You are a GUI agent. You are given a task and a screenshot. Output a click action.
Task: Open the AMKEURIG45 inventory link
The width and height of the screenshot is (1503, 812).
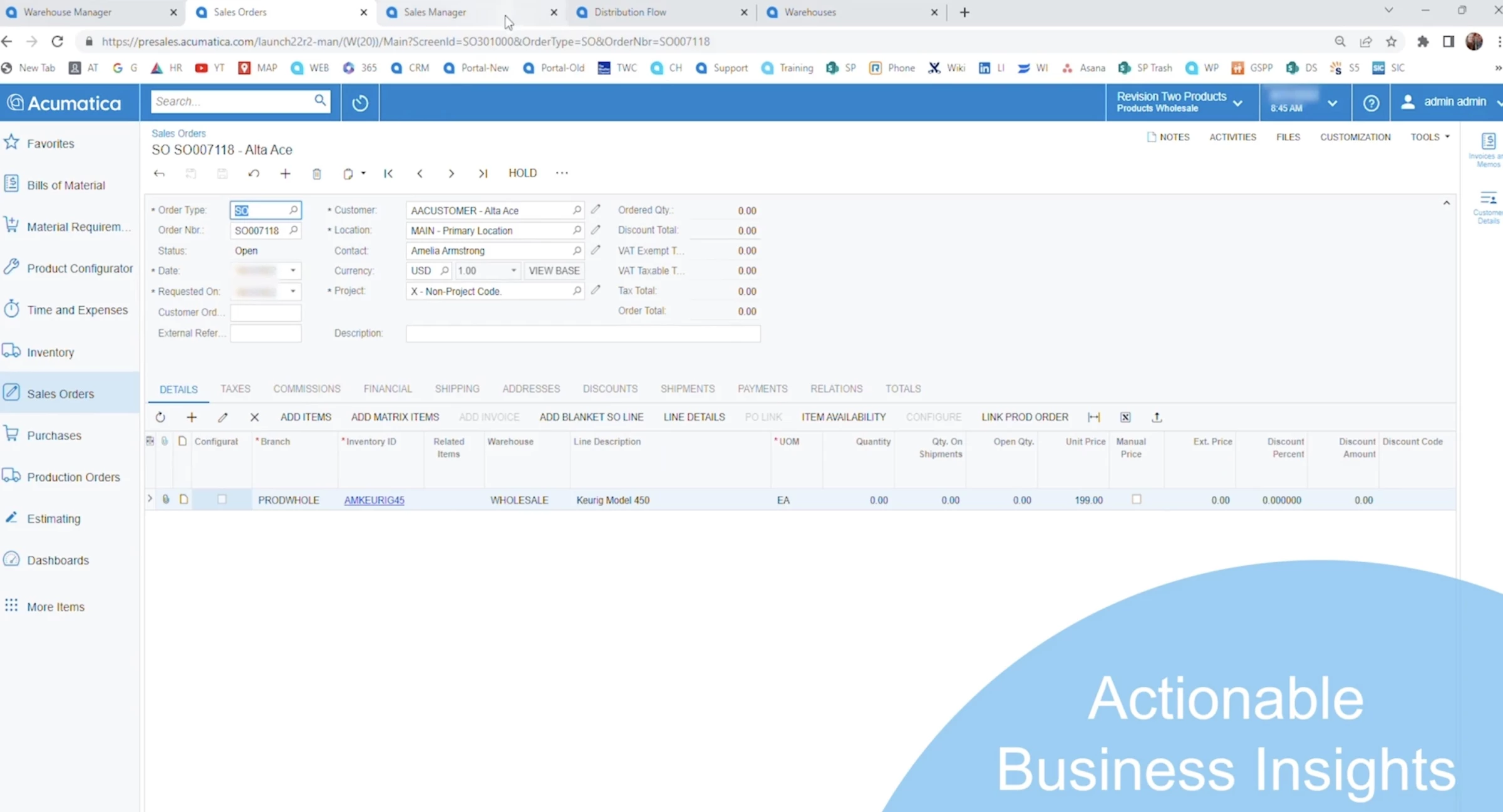(374, 500)
